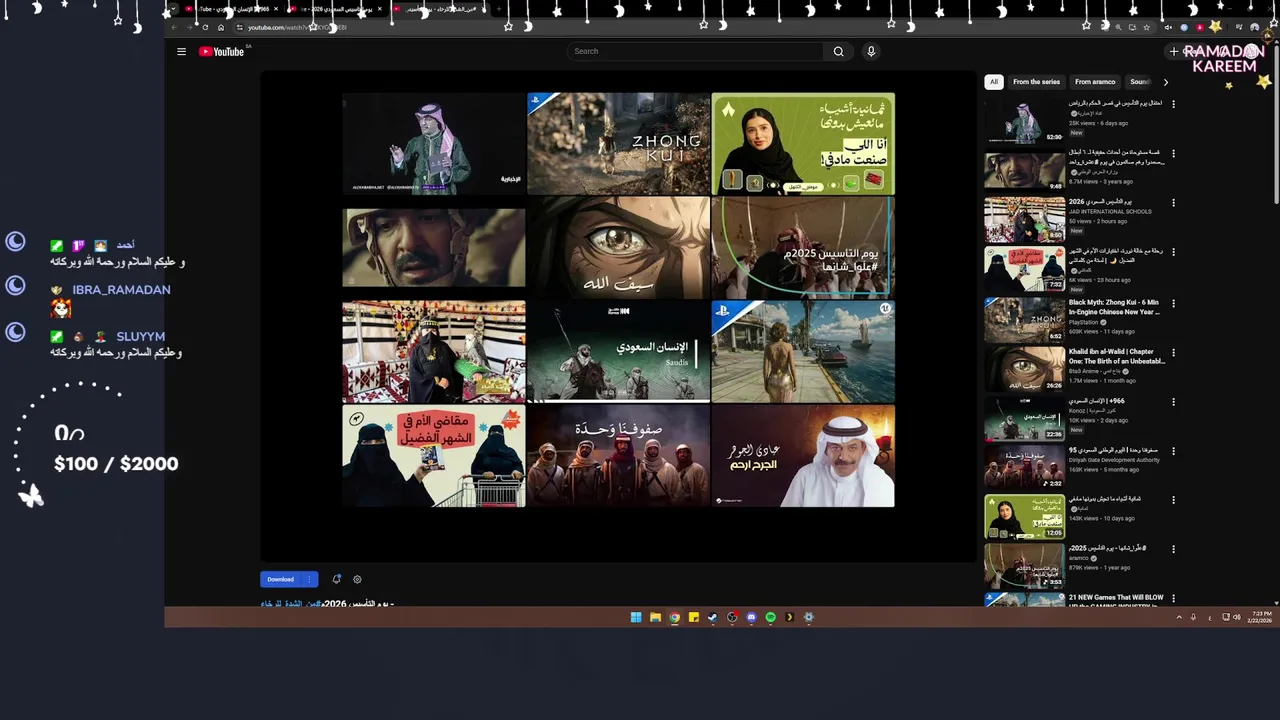1280x720 pixels.
Task: Open Steam from the taskbar
Action: click(x=713, y=617)
